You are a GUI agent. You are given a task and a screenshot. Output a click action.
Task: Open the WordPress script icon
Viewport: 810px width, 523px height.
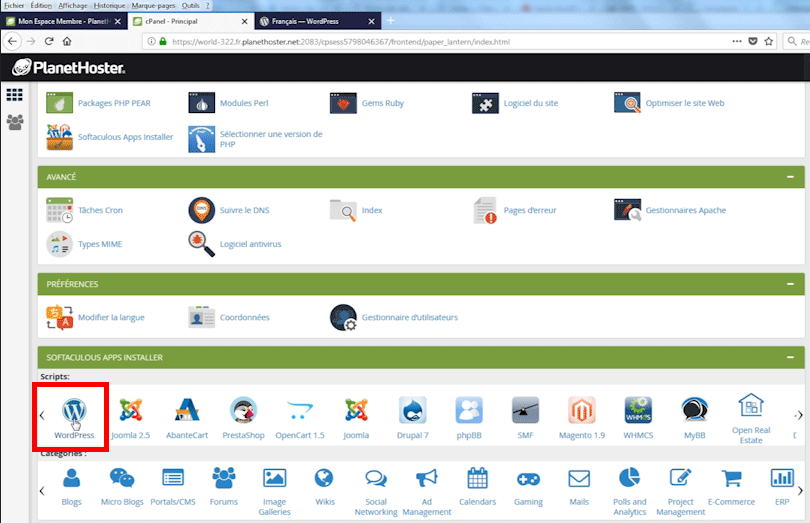tap(74, 411)
